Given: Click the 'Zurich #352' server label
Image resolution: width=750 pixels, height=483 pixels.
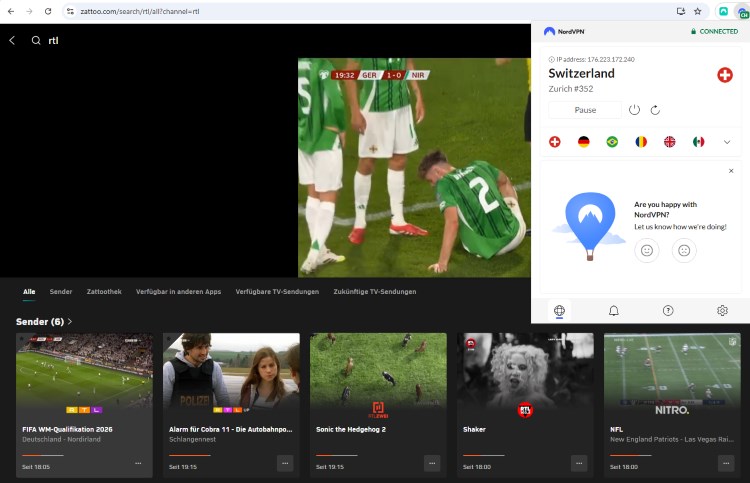Looking at the screenshot, I should tap(571, 89).
